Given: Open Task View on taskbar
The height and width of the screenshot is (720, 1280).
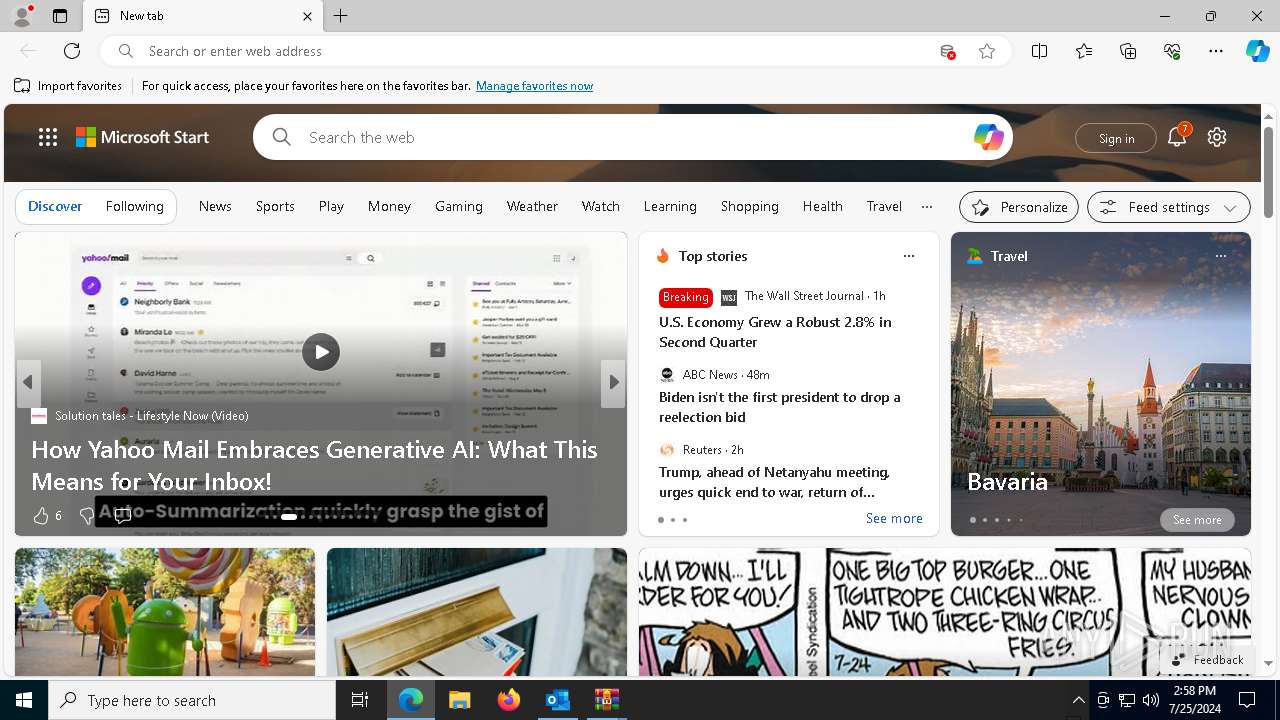Looking at the screenshot, I should [360, 700].
